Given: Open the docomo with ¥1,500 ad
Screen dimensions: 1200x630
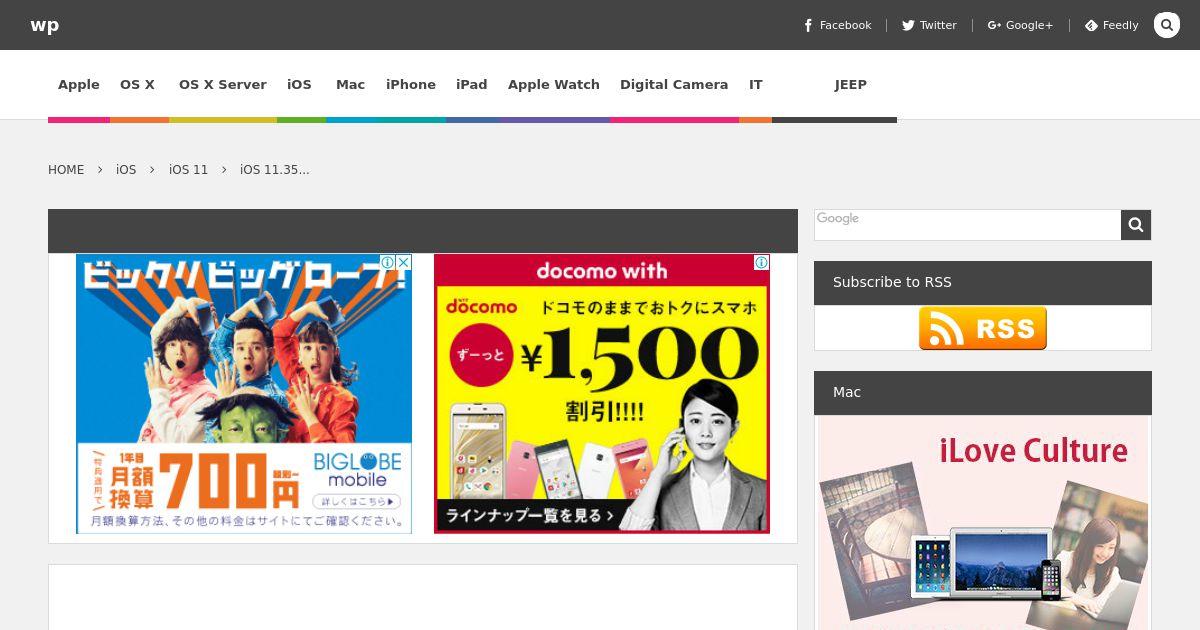Looking at the screenshot, I should [x=602, y=394].
